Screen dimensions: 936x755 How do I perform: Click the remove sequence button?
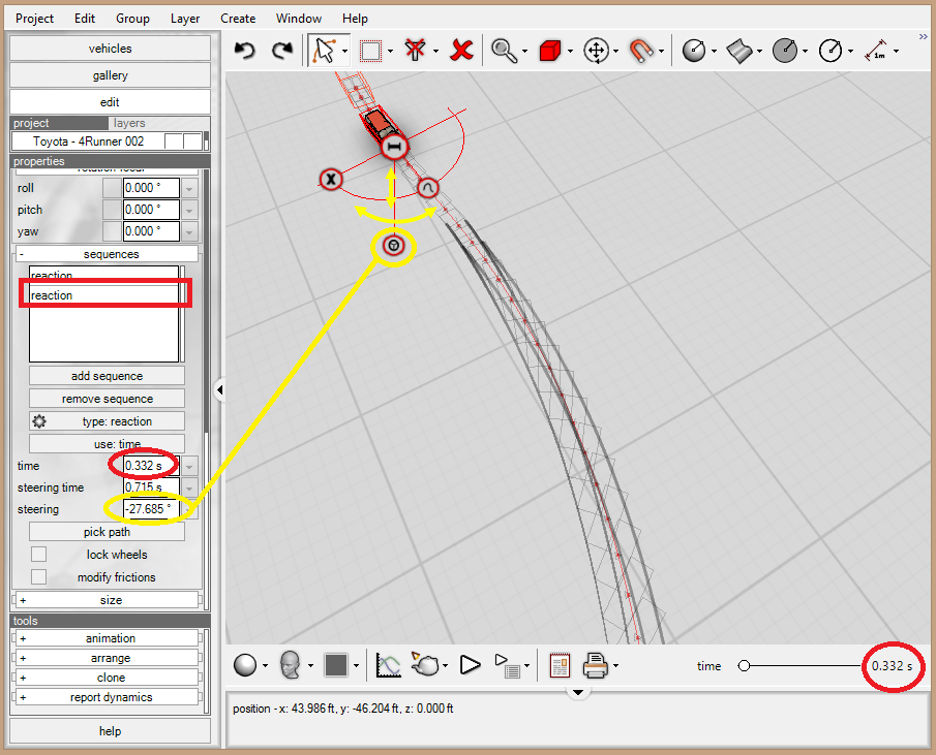point(107,399)
